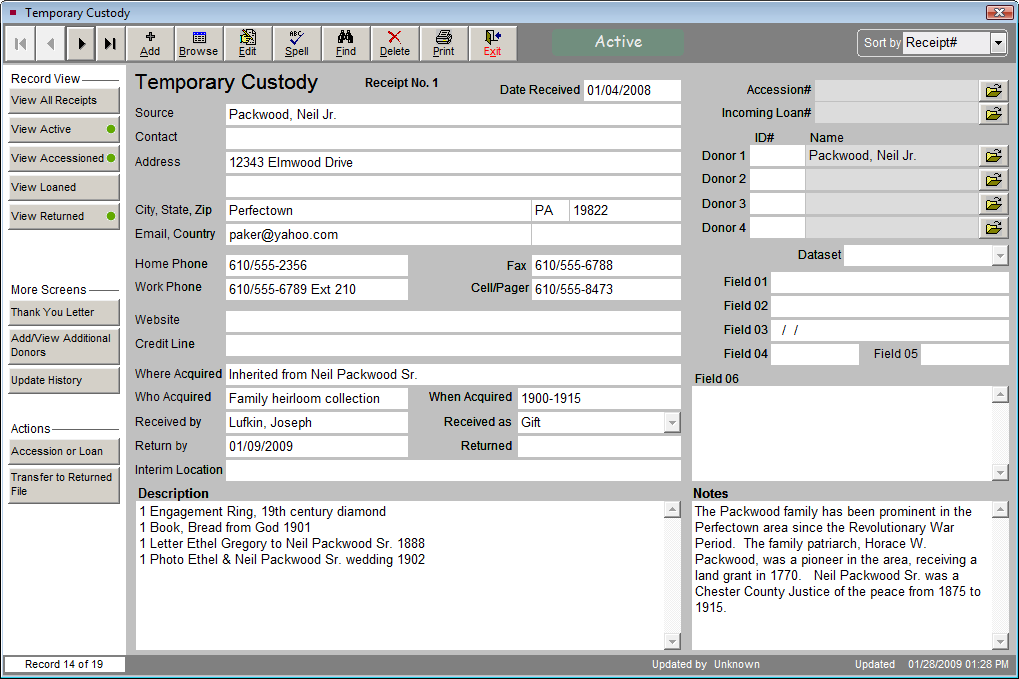Print the record using Print icon
1019x679 pixels.
click(444, 43)
